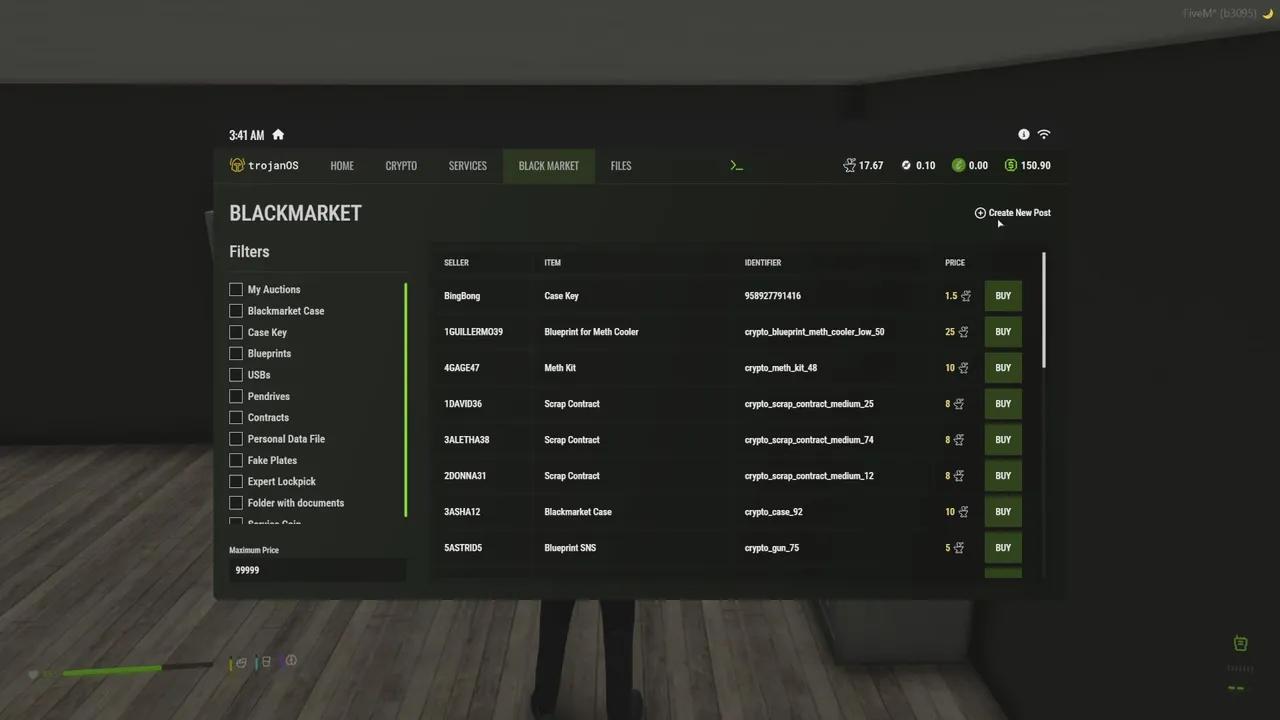Click the 0.10 coin balance icon

(x=906, y=165)
